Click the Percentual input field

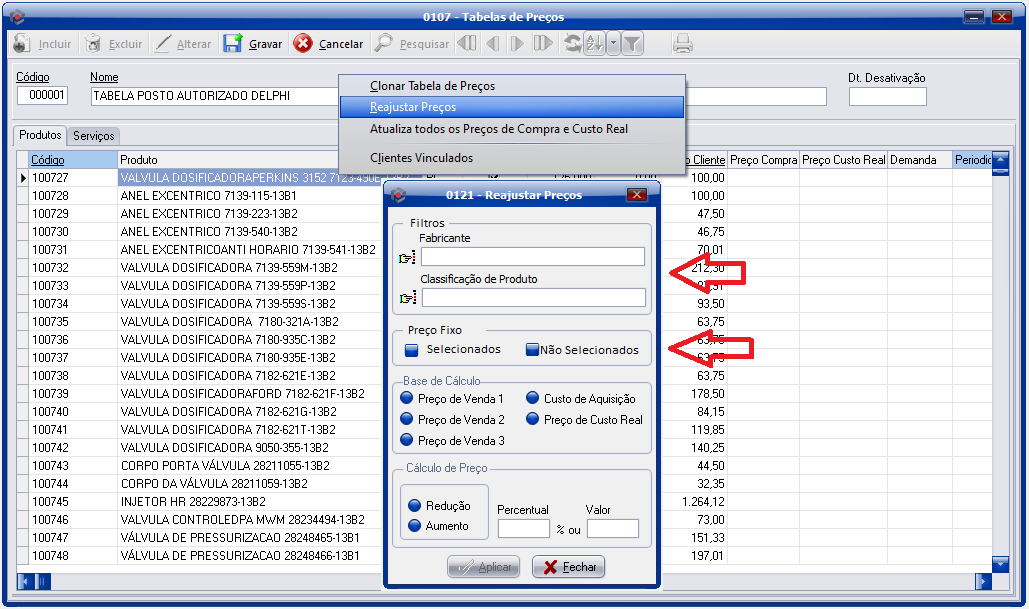click(523, 529)
